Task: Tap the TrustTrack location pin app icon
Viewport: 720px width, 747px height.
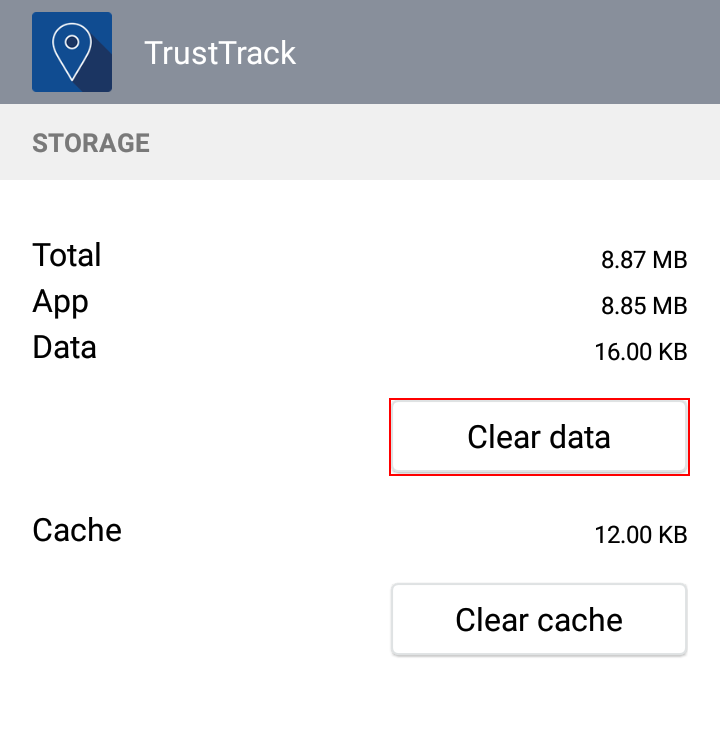Action: pos(72,52)
